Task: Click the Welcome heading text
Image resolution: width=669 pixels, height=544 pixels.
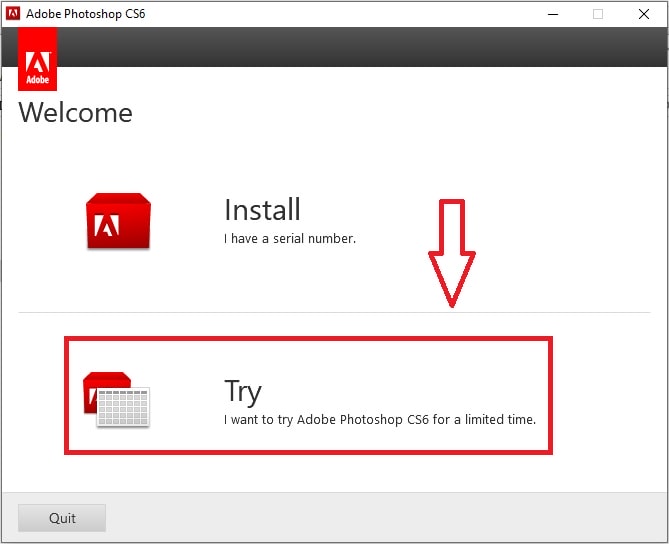Action: (x=76, y=113)
